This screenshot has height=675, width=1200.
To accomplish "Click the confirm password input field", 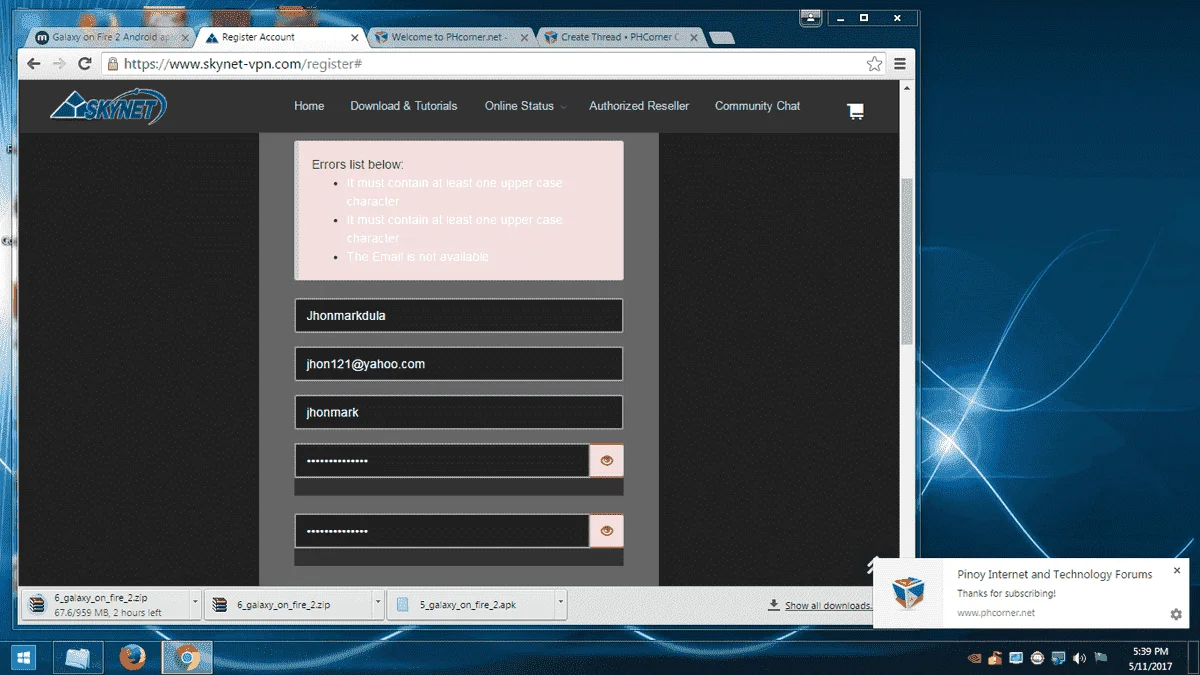I will 442,531.
